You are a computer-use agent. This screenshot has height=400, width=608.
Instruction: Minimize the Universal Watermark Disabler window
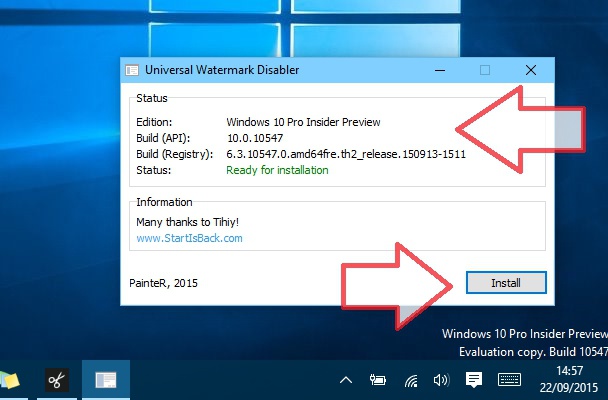[440, 70]
